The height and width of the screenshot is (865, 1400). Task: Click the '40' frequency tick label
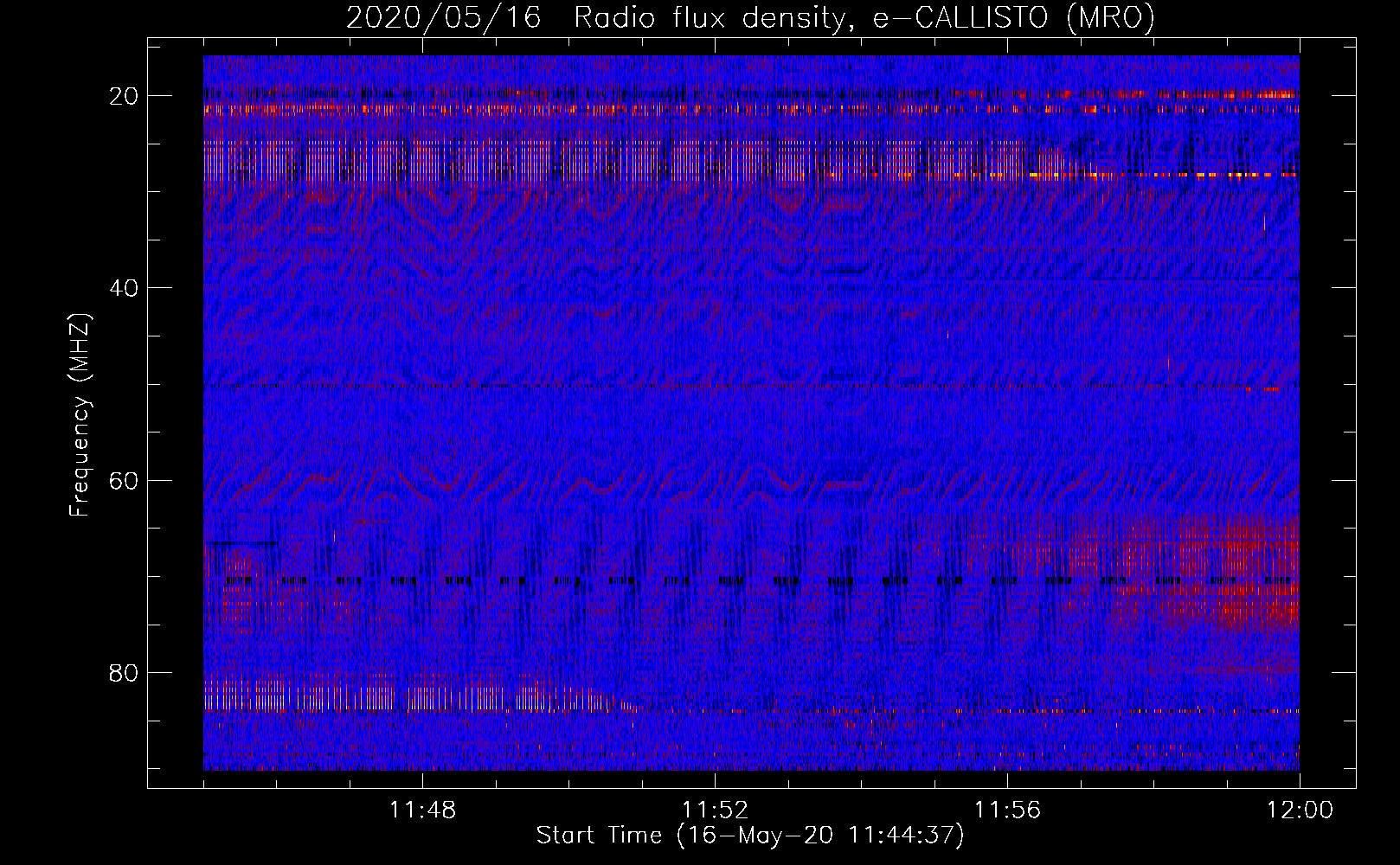tap(125, 288)
